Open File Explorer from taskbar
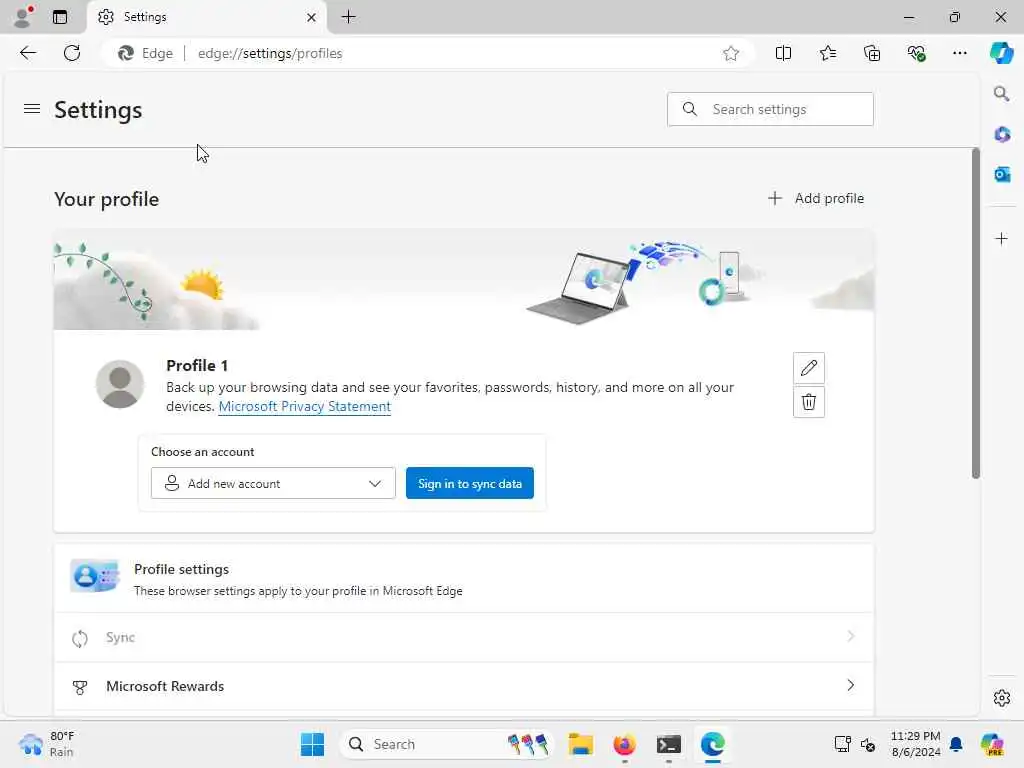 point(580,744)
